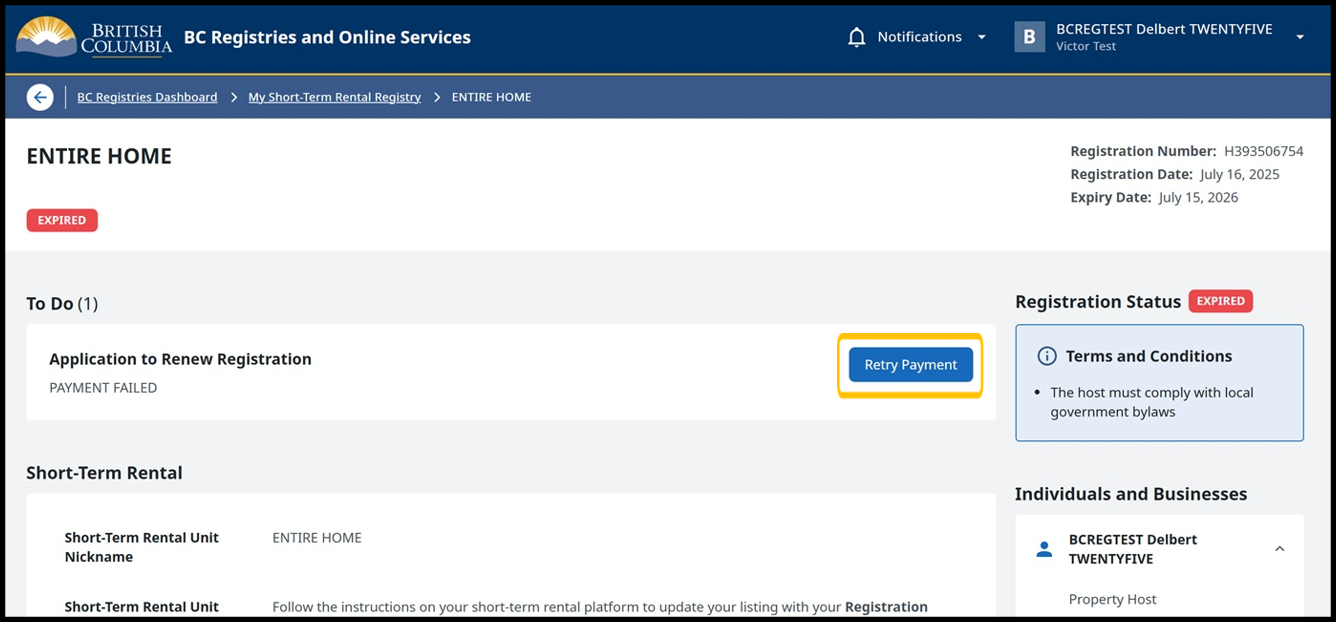Click the host must comply bylaws text

click(1152, 402)
